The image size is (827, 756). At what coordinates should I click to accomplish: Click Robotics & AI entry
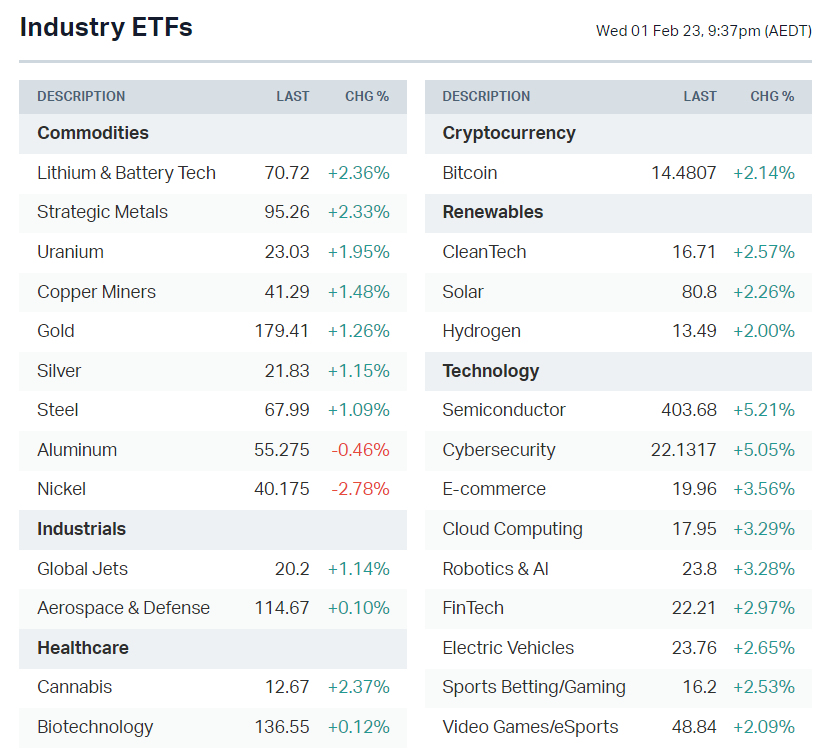click(495, 569)
